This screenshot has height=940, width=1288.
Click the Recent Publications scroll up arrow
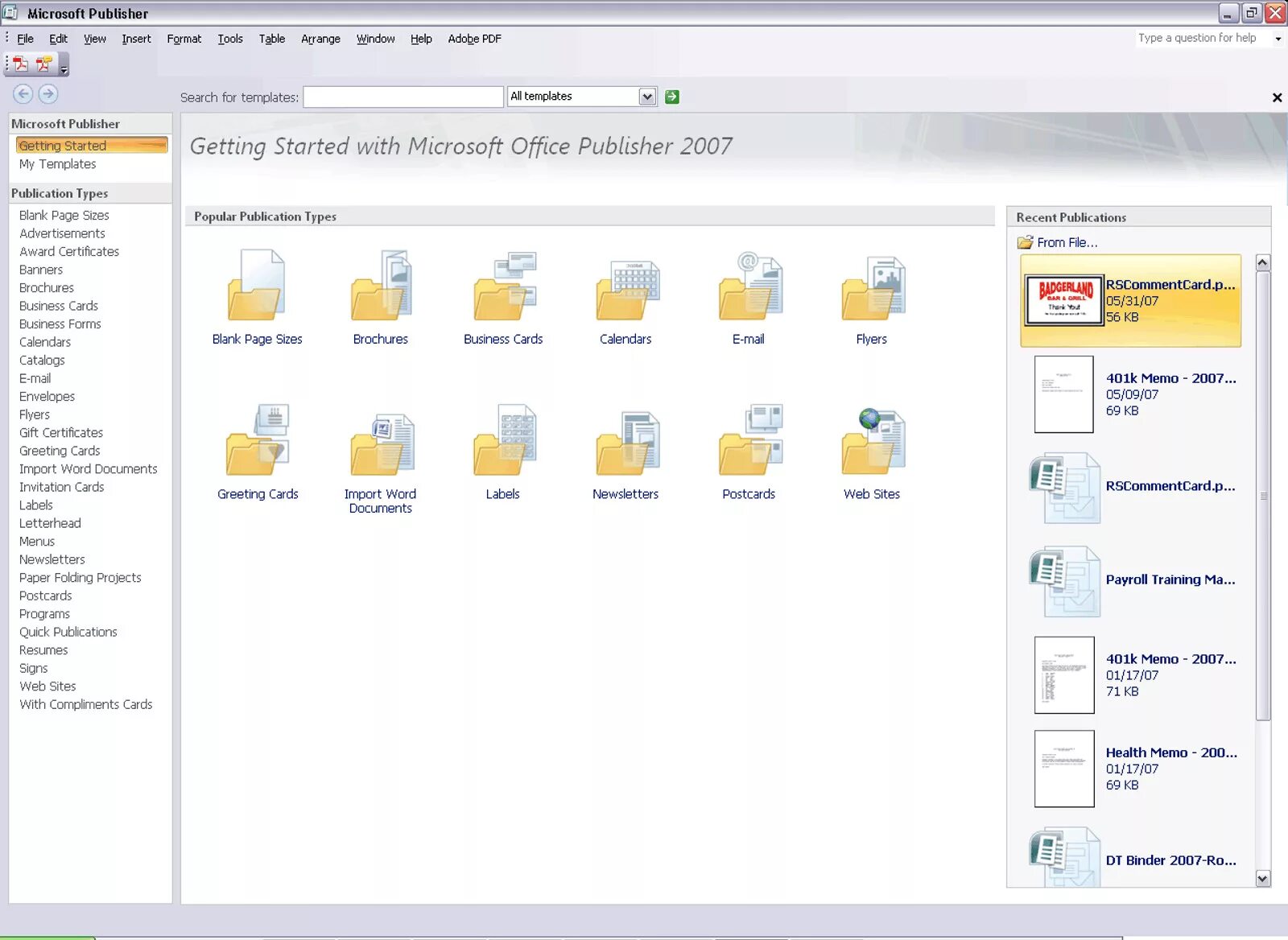pyautogui.click(x=1263, y=263)
